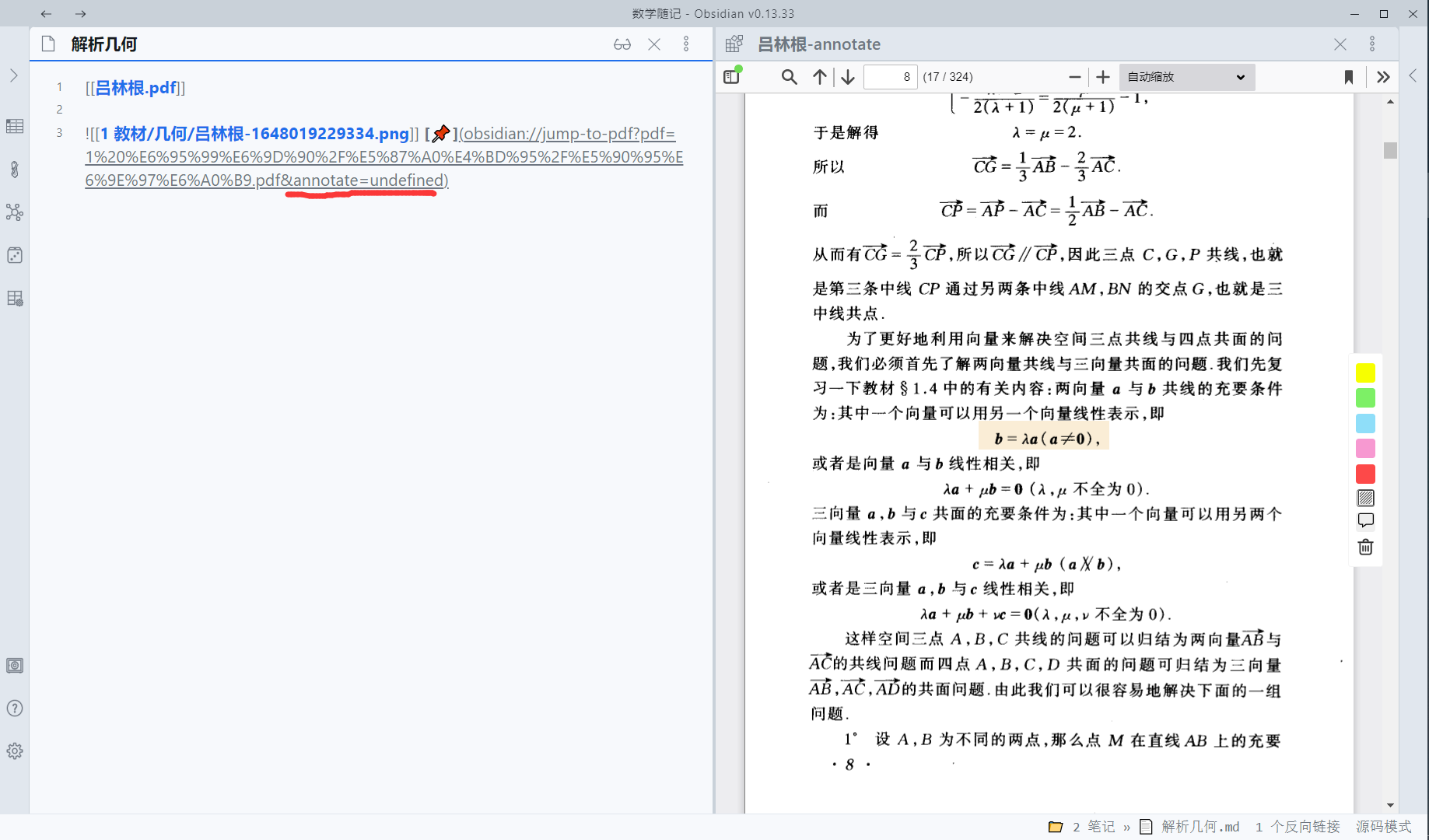Image resolution: width=1429 pixels, height=840 pixels.
Task: Go to previous PDF page
Action: pos(820,77)
